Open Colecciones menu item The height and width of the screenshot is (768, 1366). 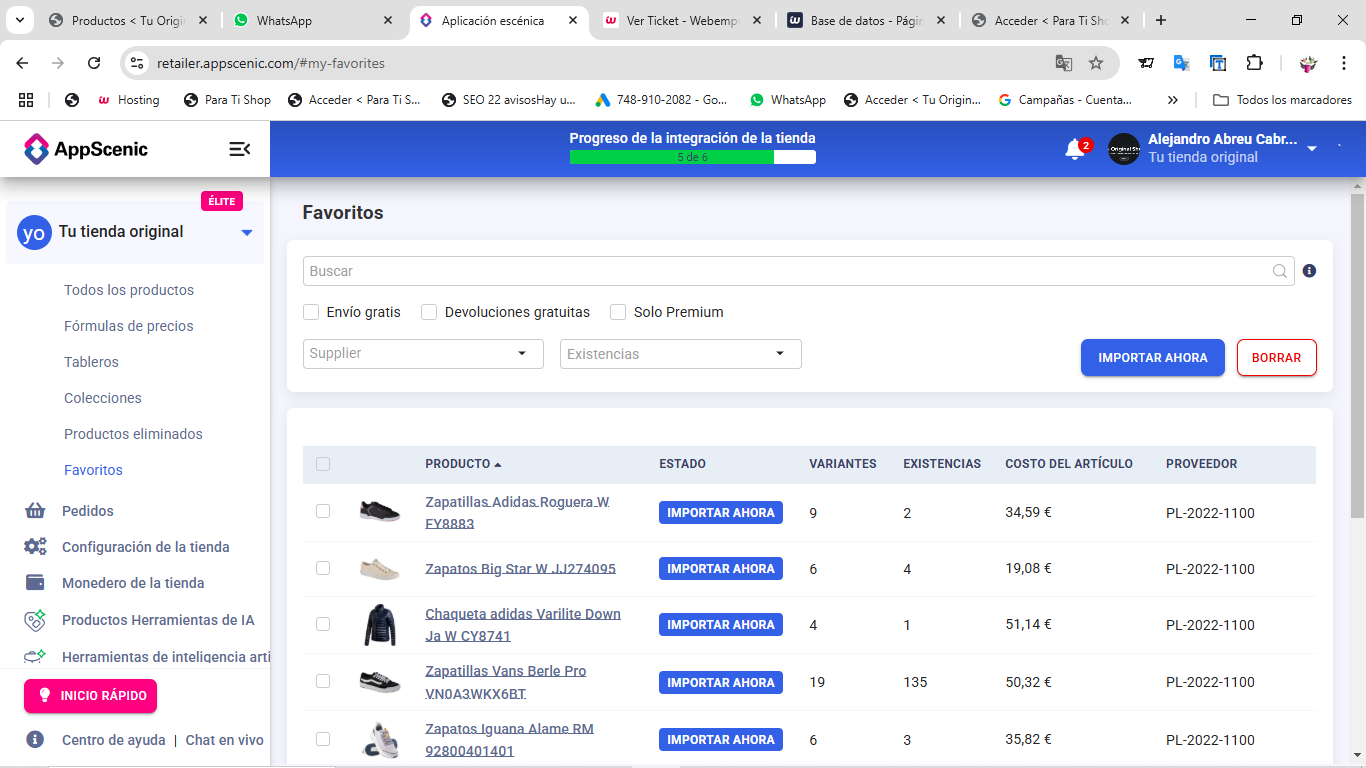tap(103, 398)
